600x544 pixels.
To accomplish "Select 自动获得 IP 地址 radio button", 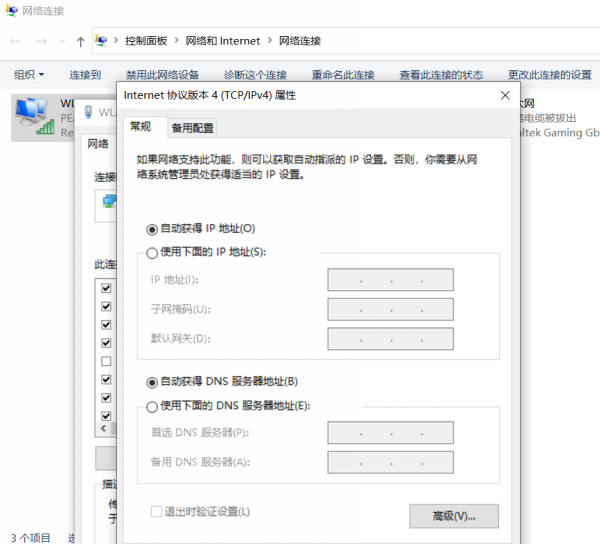I will pos(152,230).
